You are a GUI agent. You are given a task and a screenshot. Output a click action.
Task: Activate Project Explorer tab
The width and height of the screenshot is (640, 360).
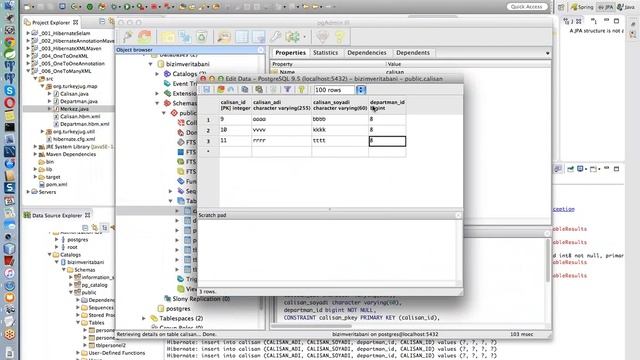[51, 22]
